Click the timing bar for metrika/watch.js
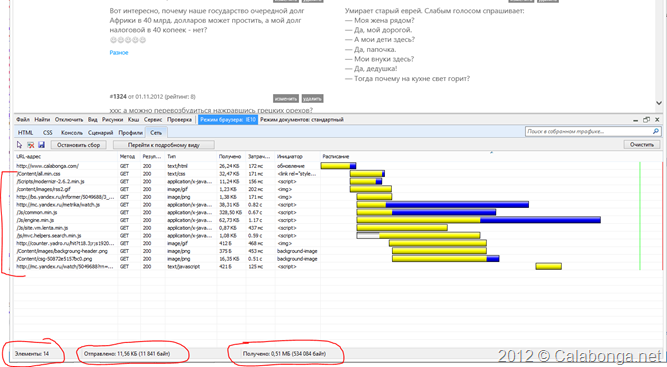 coord(442,205)
